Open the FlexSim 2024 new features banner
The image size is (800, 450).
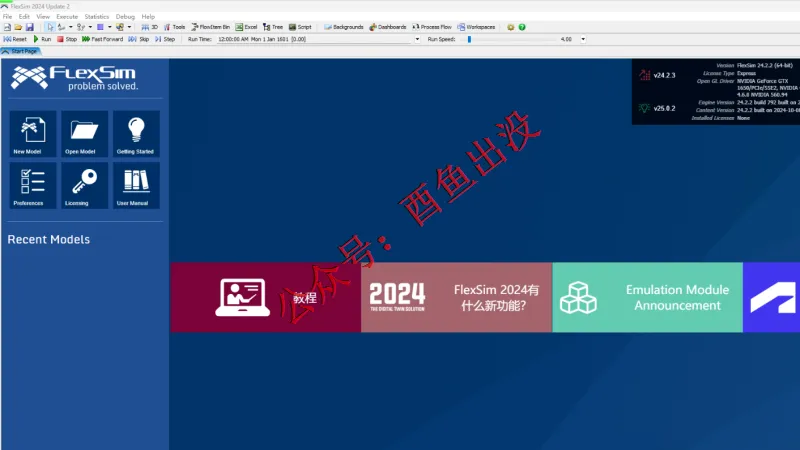coord(457,297)
